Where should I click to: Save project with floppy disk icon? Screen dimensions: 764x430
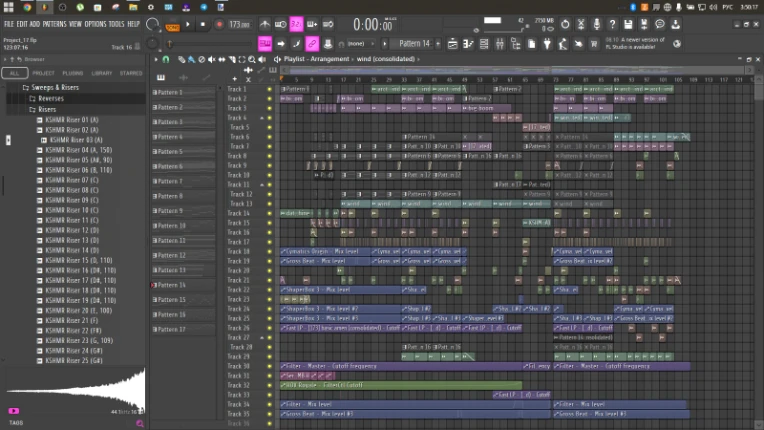coord(628,24)
